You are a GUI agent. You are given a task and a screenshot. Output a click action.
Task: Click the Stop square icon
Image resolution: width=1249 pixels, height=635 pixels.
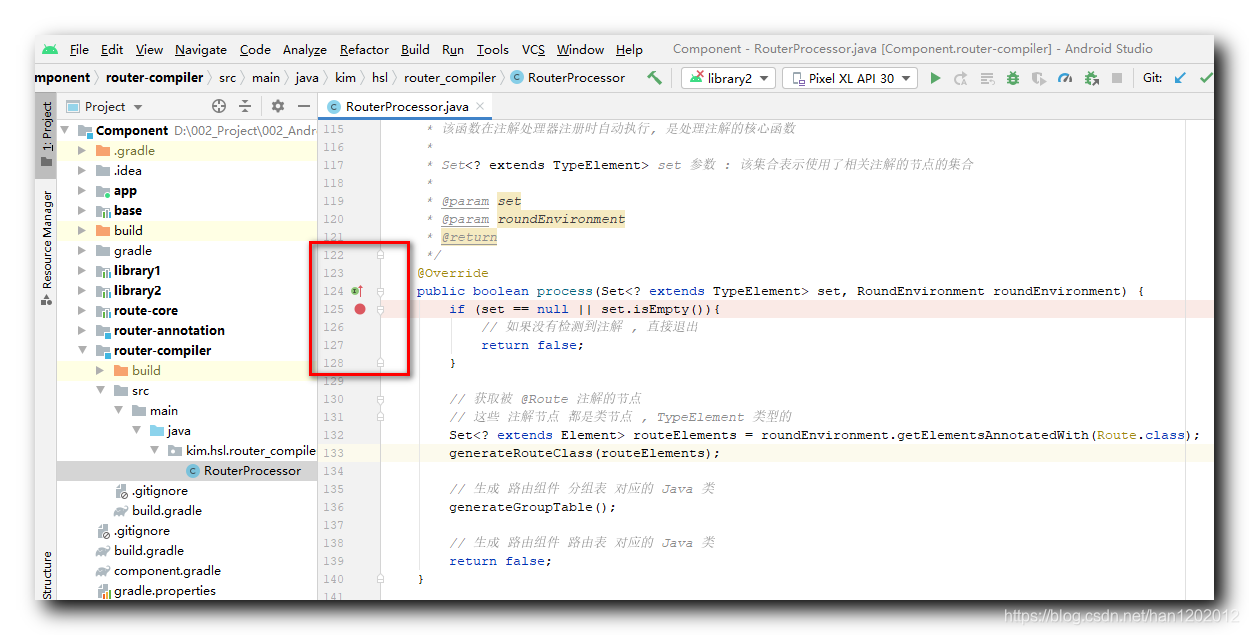[x=1117, y=78]
